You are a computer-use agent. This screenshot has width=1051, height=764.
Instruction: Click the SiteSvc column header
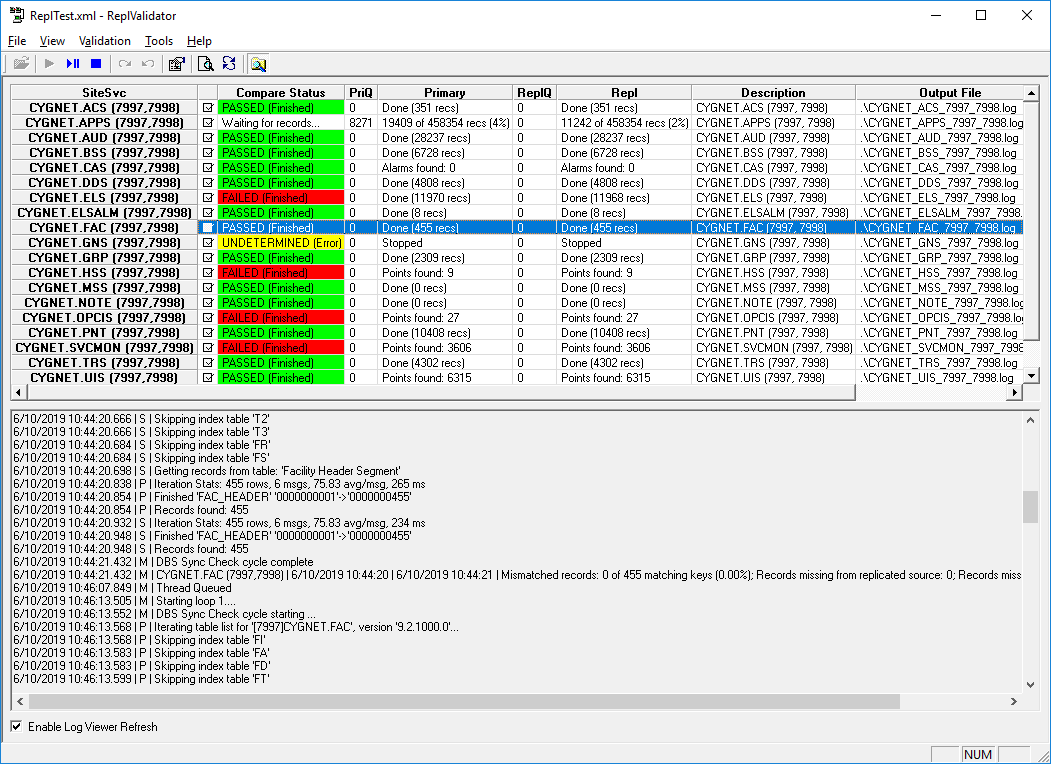pyautogui.click(x=104, y=92)
